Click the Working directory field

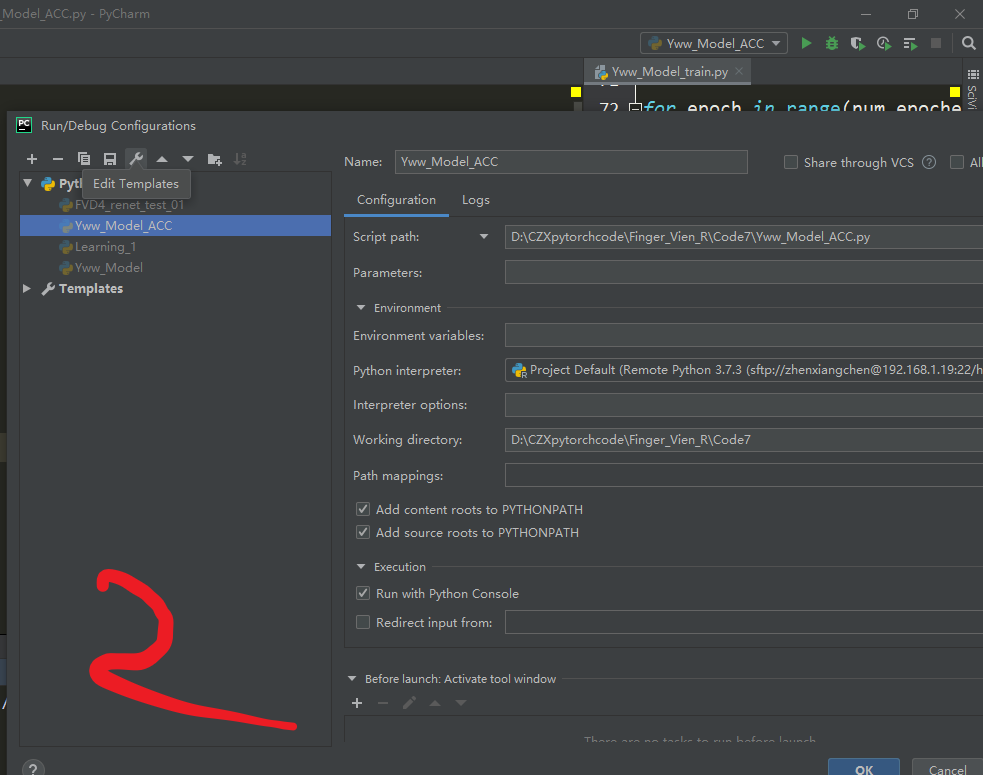pyautogui.click(x=744, y=440)
